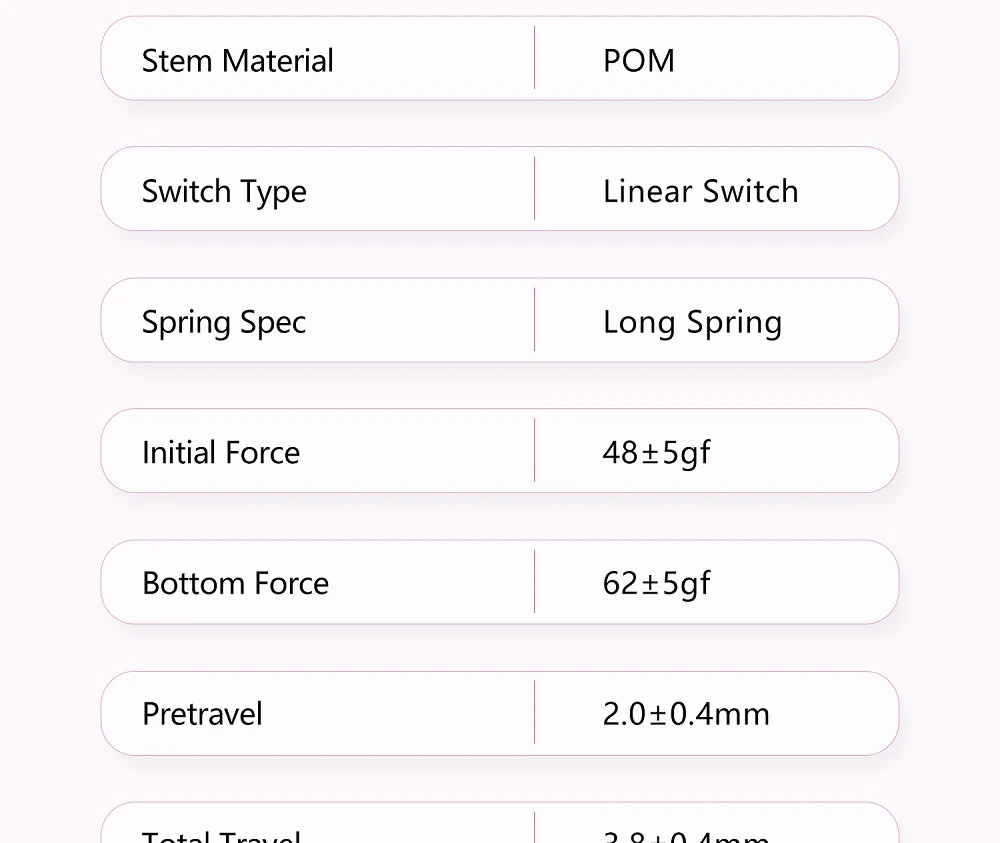Click the vertical divider in Switch Type row
Screen dimensions: 1000x843
(535, 188)
